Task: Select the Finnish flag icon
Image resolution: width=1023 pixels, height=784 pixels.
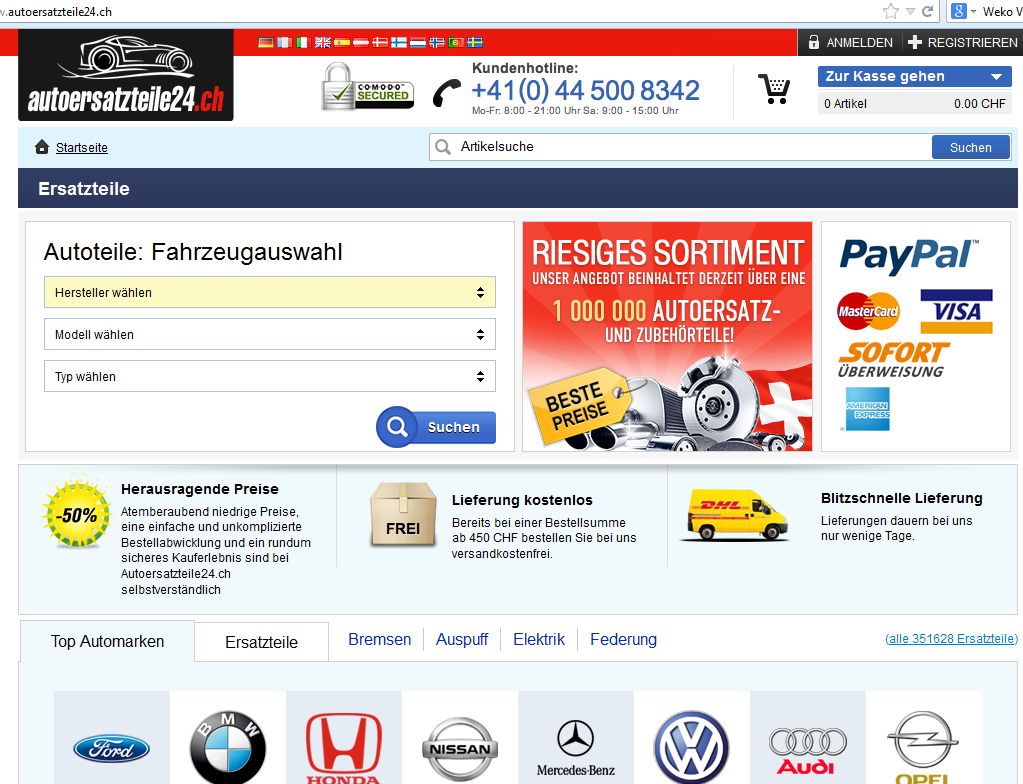Action: click(399, 42)
